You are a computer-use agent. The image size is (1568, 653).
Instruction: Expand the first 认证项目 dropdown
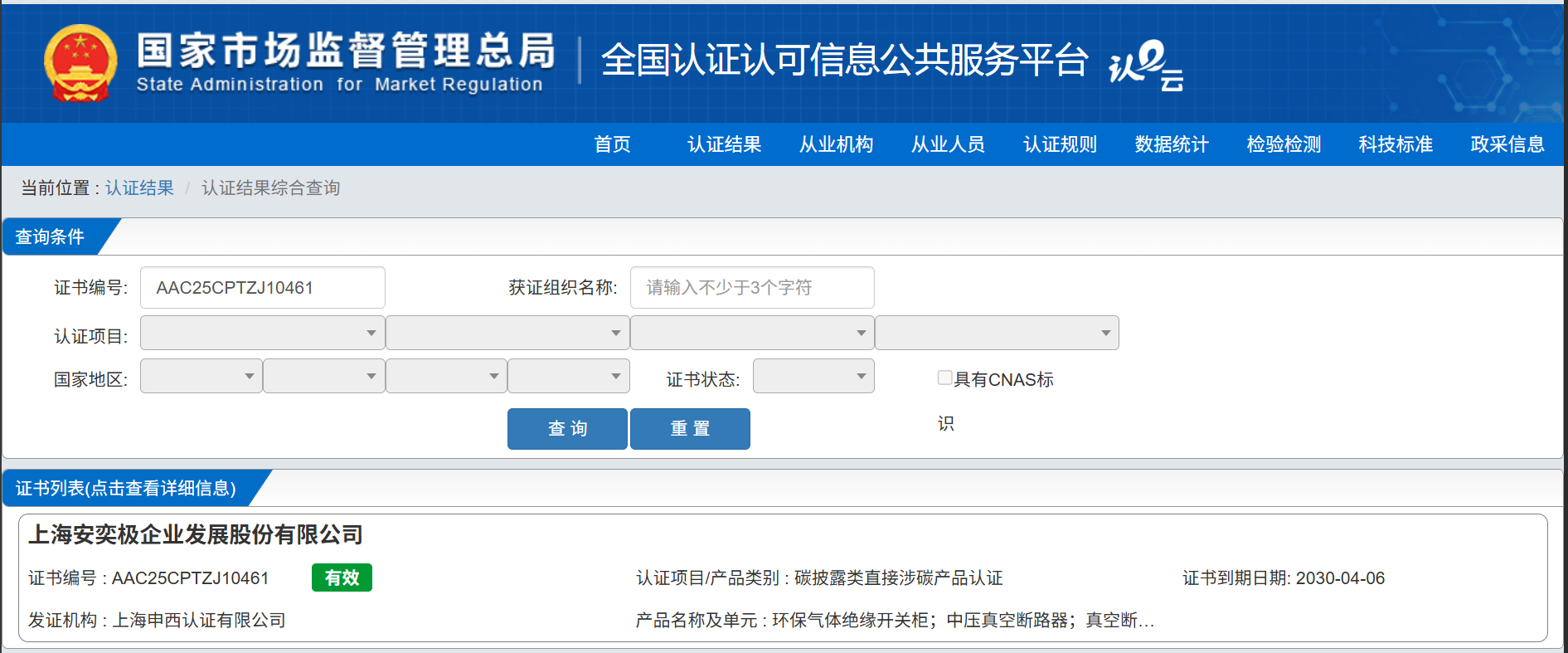click(x=263, y=333)
